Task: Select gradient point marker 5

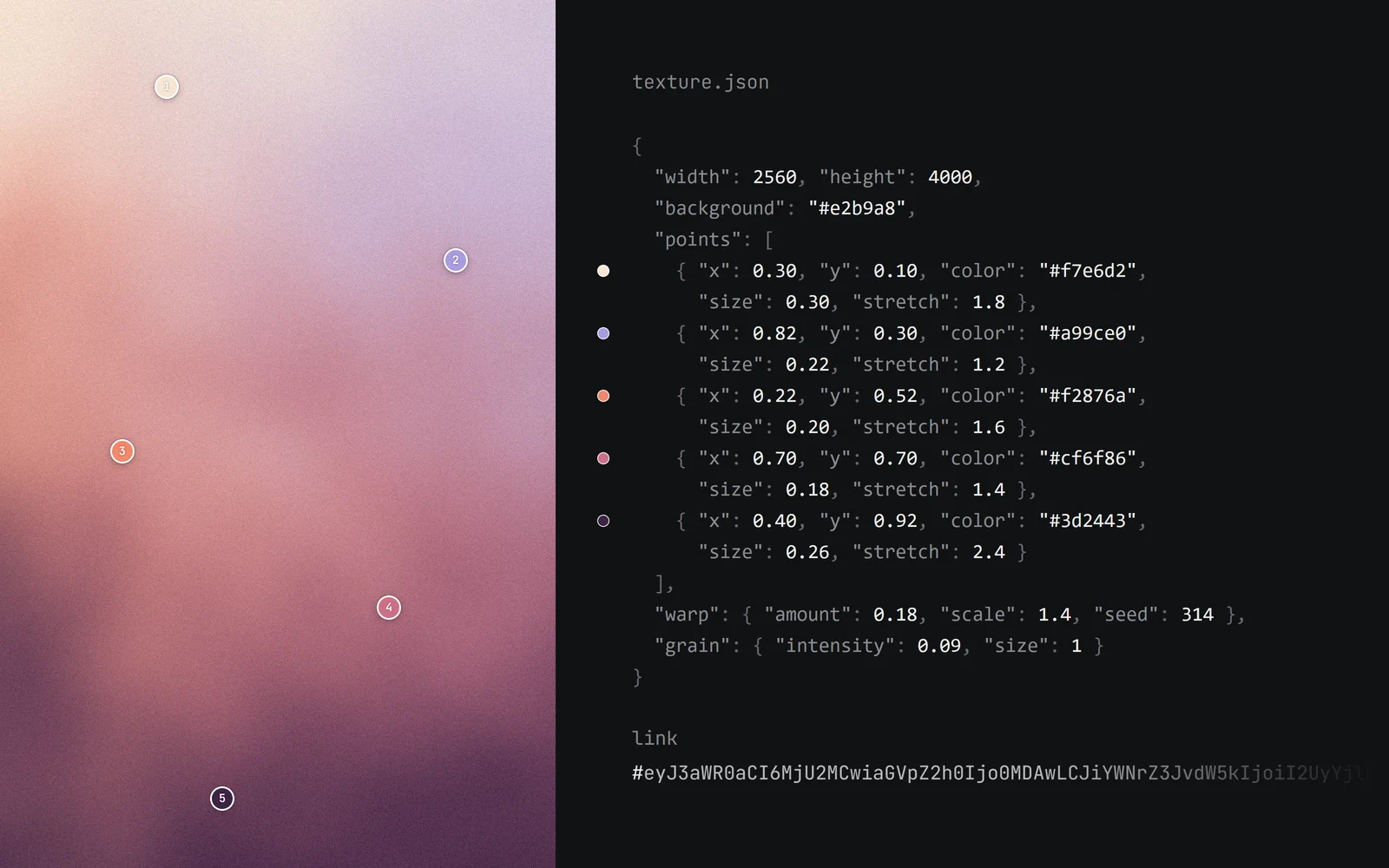Action: 222,799
